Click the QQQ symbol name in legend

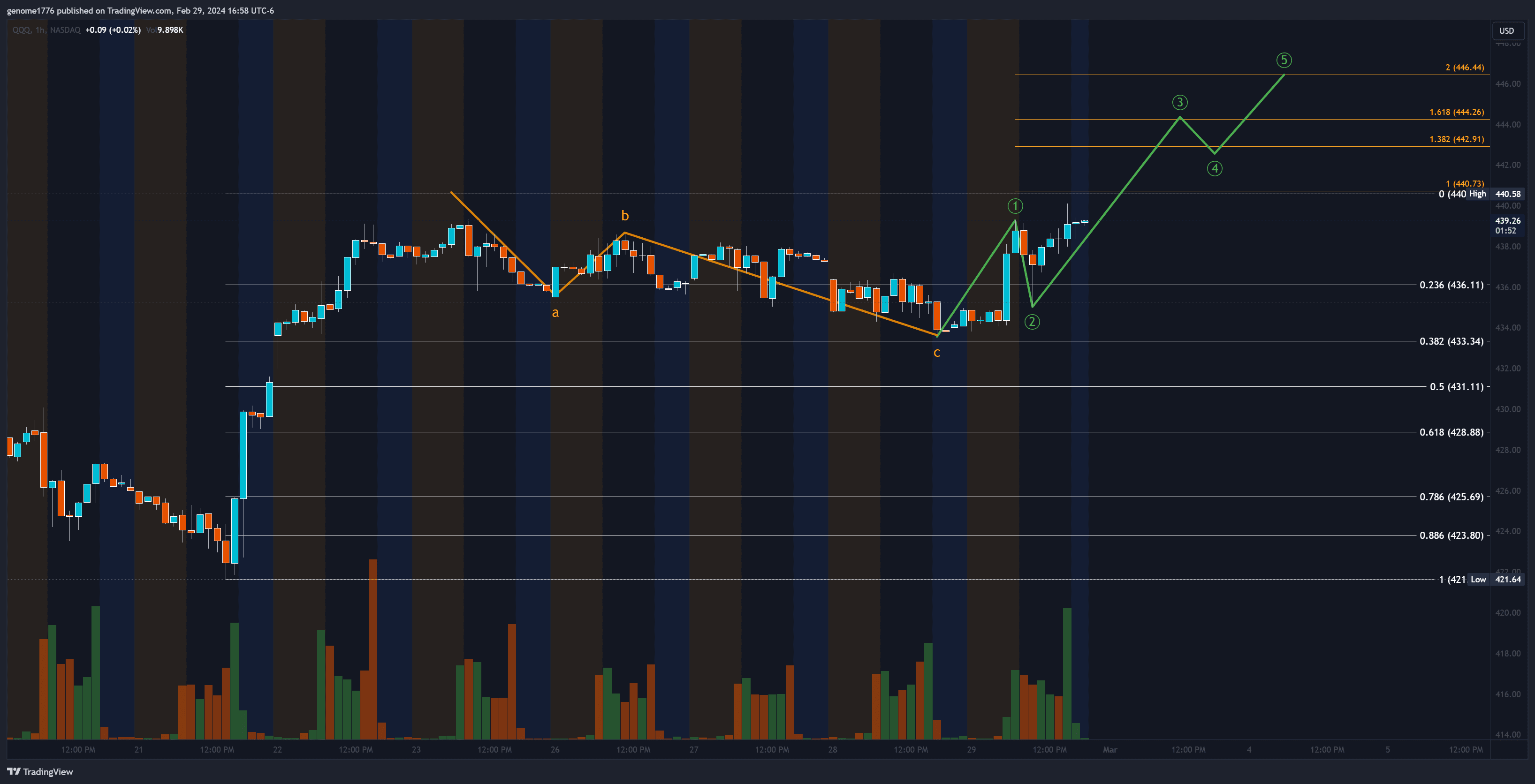(21, 30)
